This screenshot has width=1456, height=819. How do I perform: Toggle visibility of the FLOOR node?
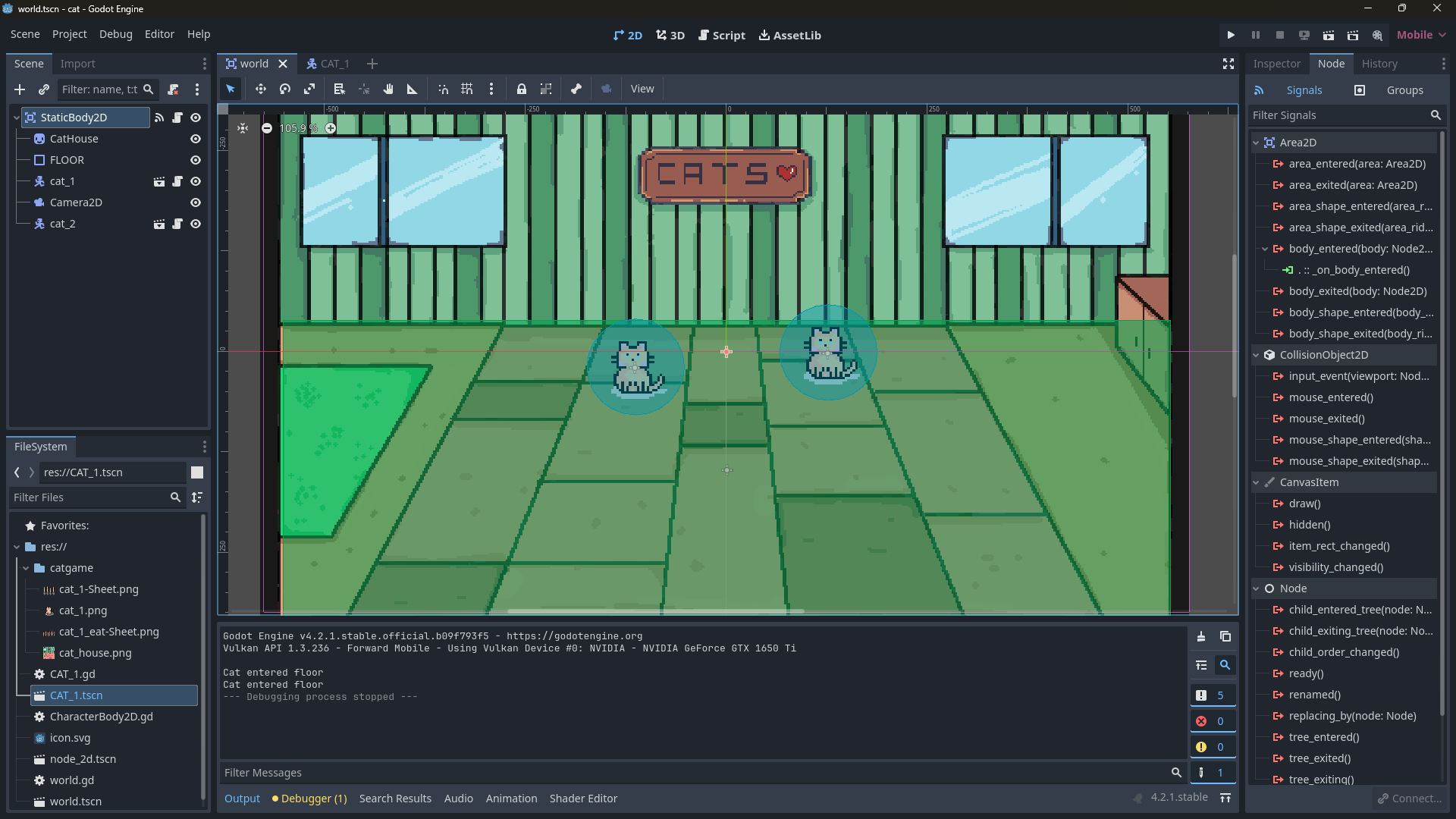[x=196, y=160]
